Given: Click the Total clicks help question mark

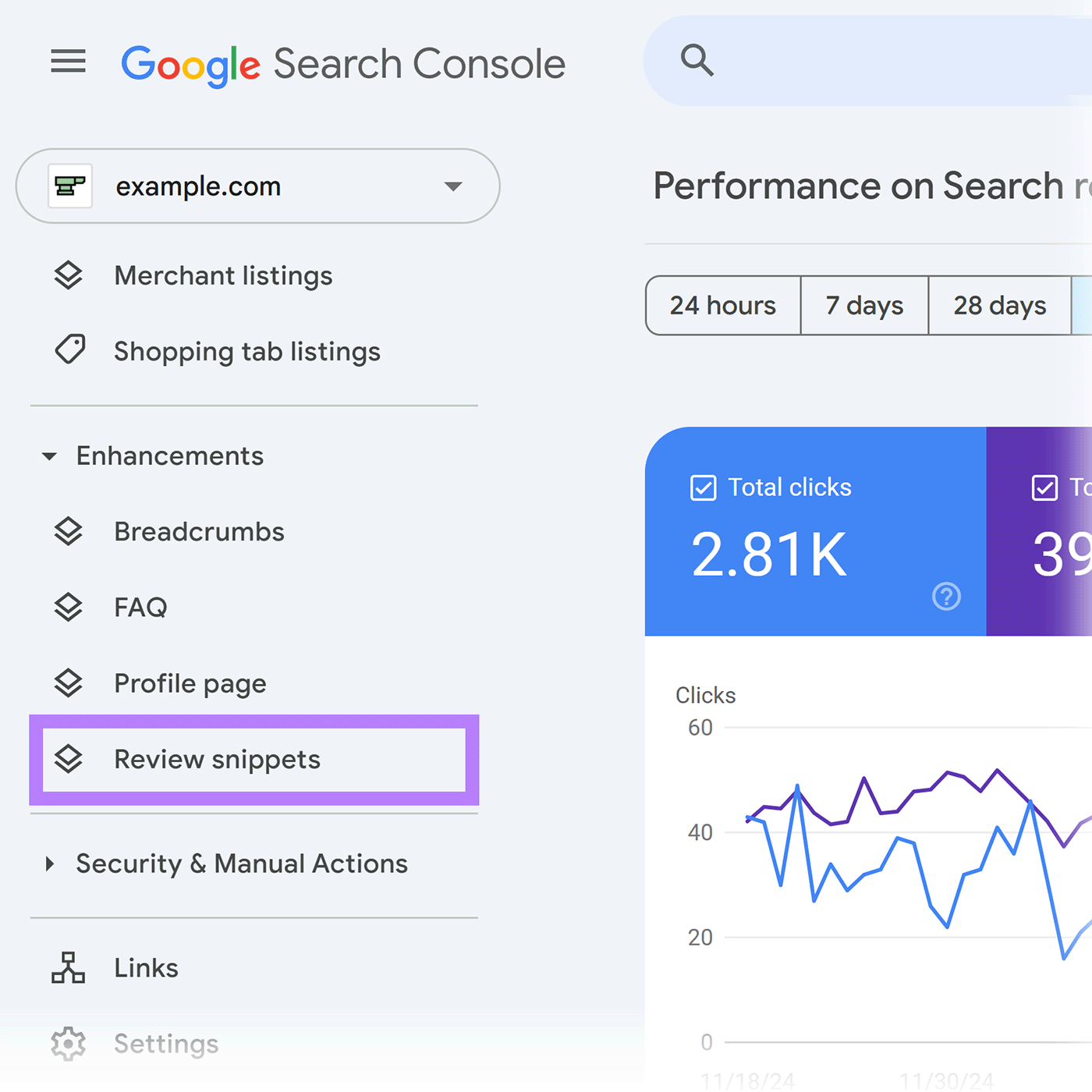Looking at the screenshot, I should [945, 597].
